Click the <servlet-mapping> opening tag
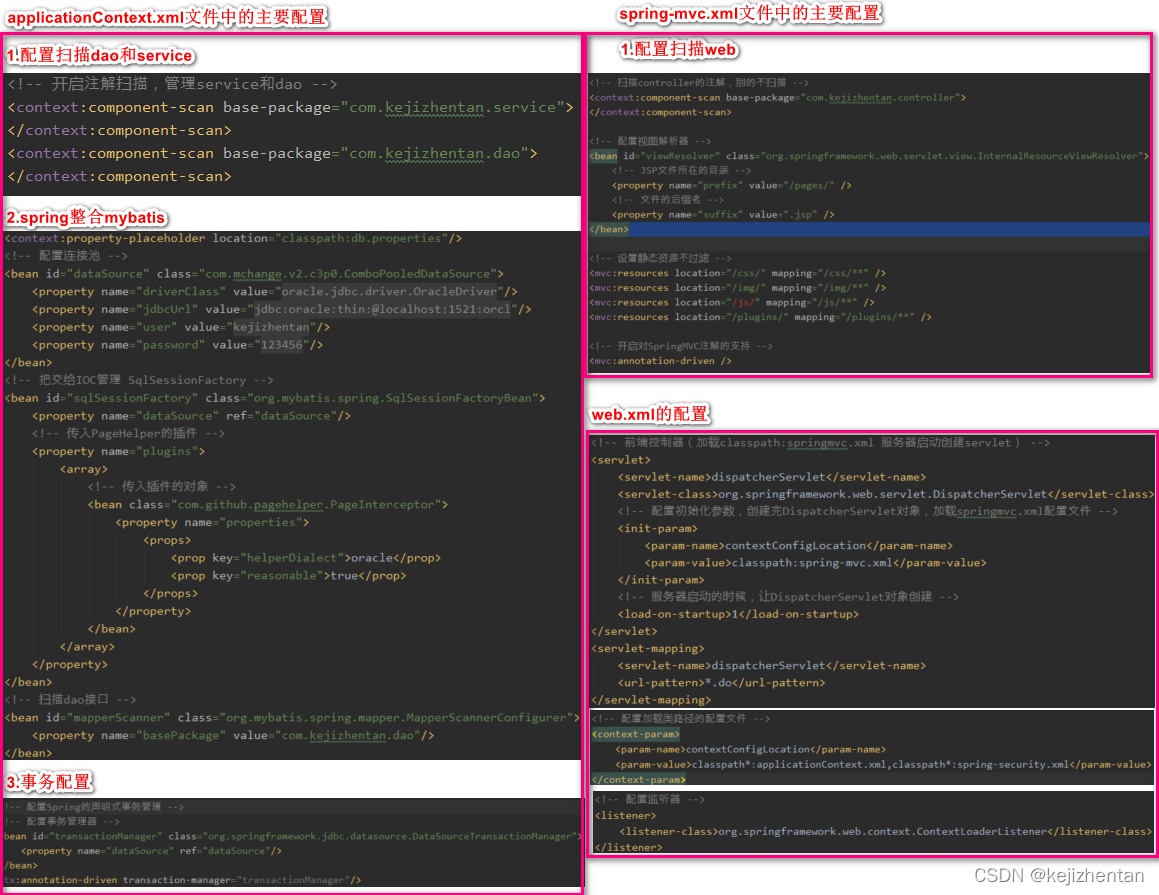The image size is (1159, 895). pos(648,648)
